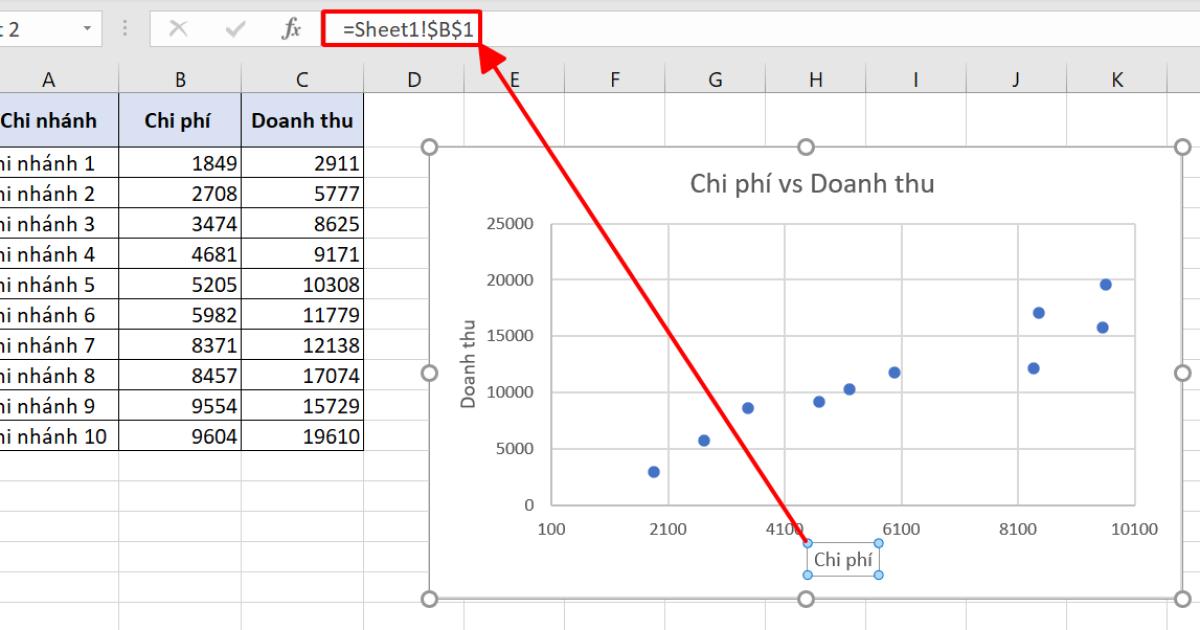Select the 'Chi phí' linked text box
The image size is (1200, 630).
coord(841,558)
